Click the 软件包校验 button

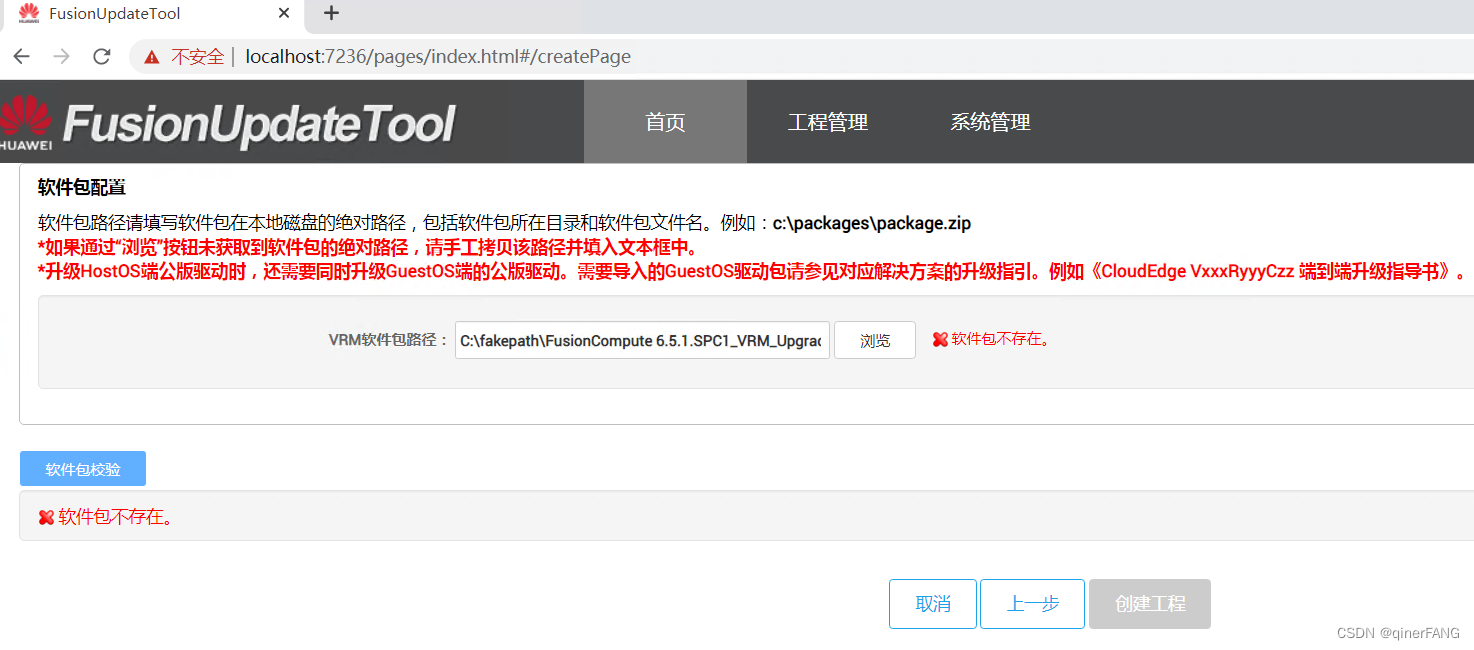click(x=83, y=469)
